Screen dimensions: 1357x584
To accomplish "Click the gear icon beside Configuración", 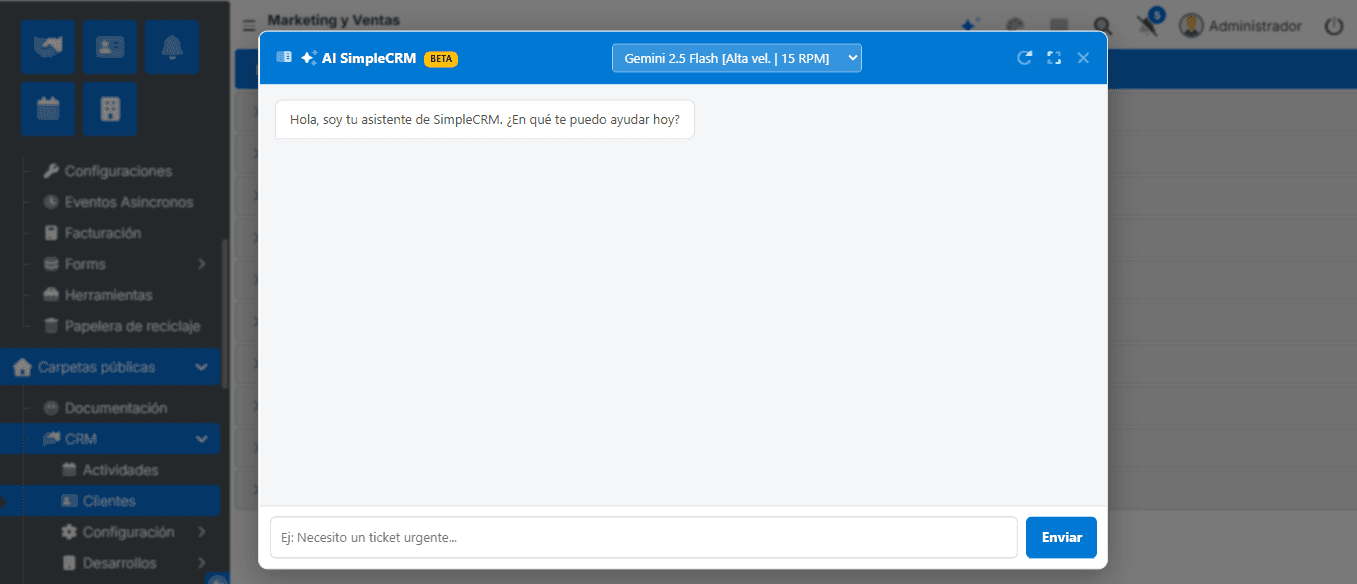I will [69, 532].
